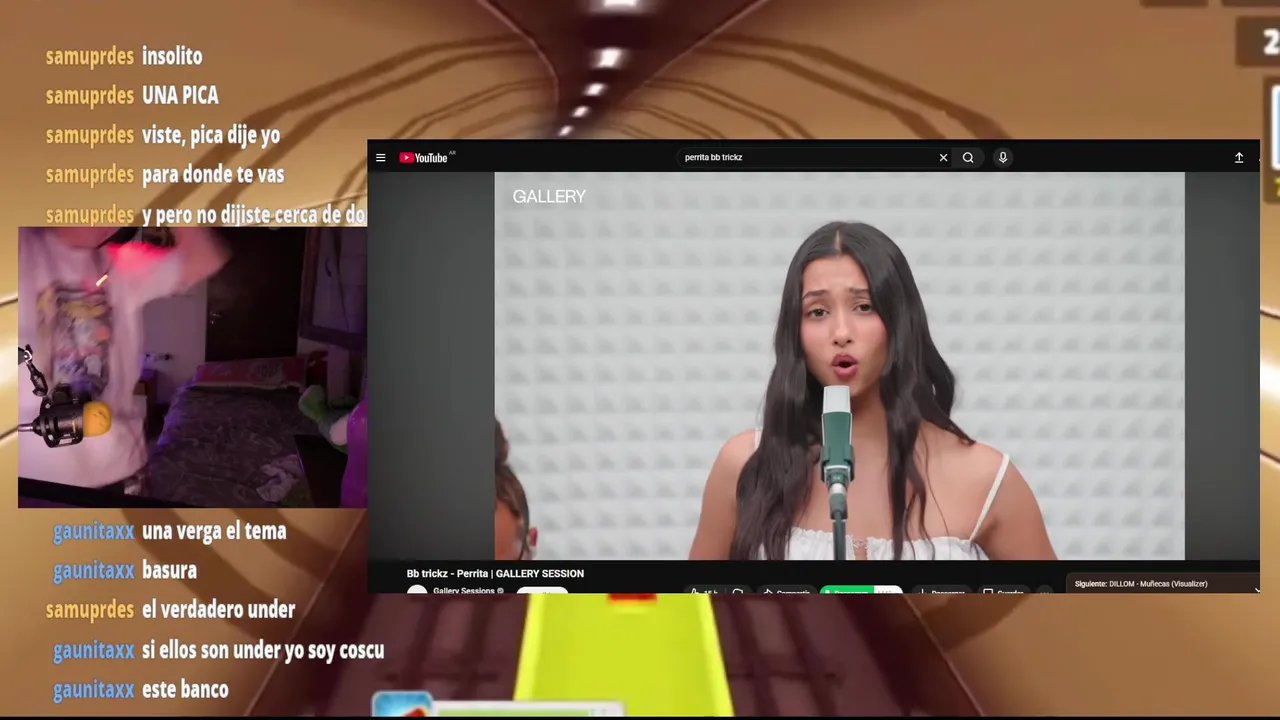Click chat message 'si ellos son under yo soy coscu'
Screen dimensions: 1280x720
263,650
